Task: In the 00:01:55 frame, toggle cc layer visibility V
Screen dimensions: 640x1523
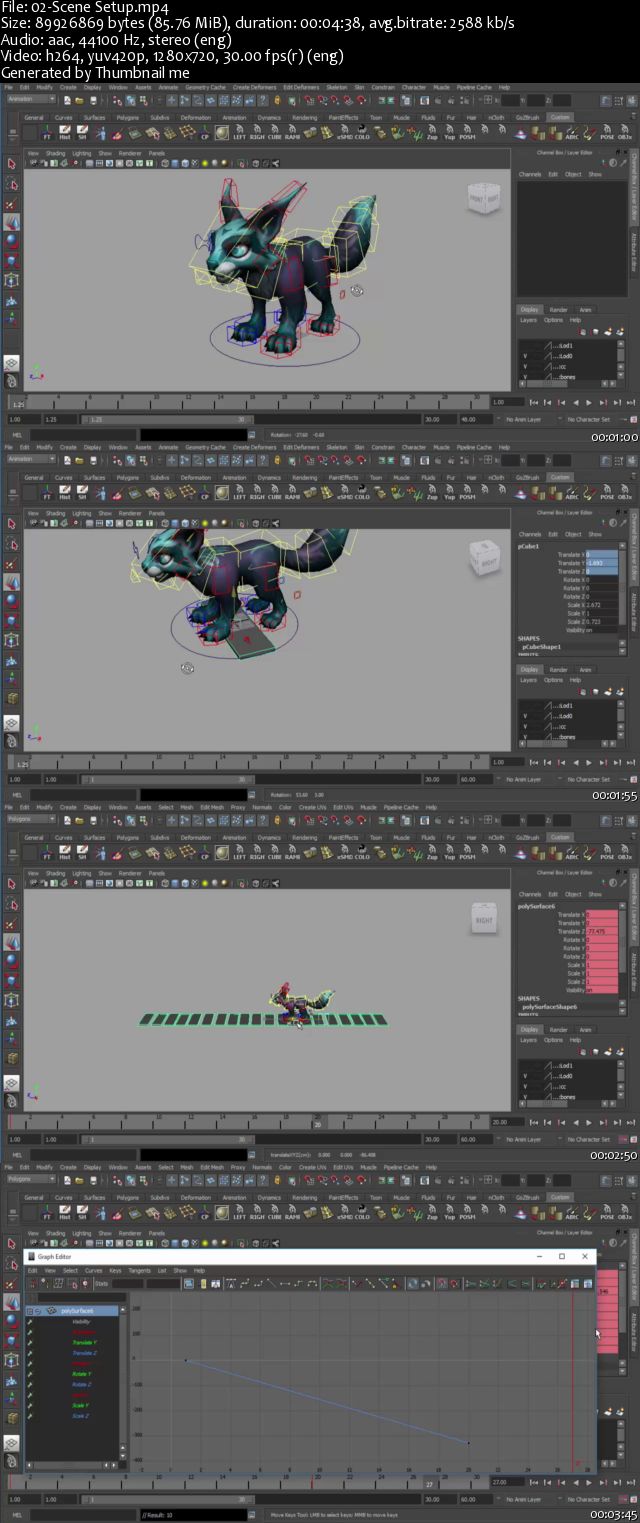Action: [524, 726]
